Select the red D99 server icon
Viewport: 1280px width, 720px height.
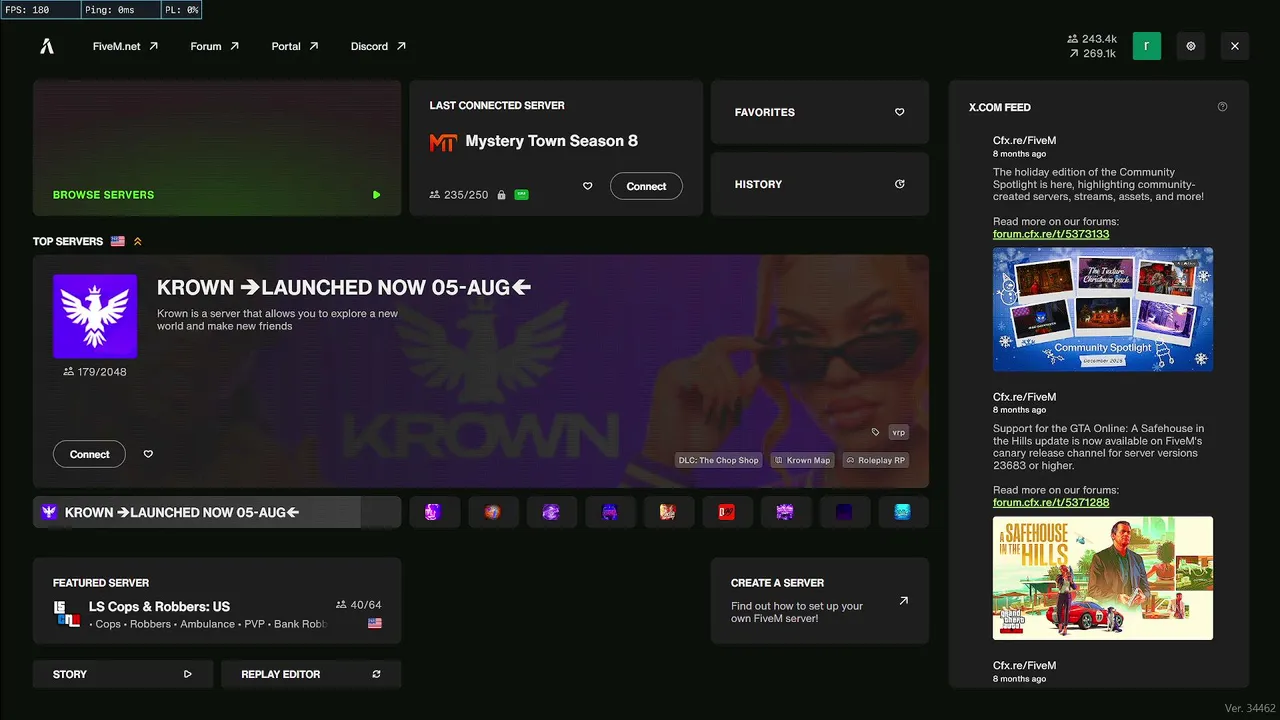tap(727, 512)
